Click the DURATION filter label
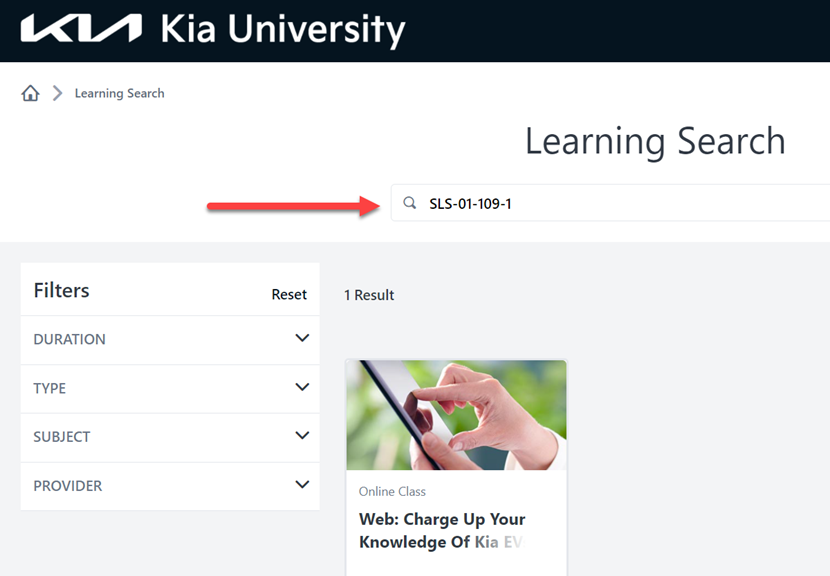Image resolution: width=830 pixels, height=576 pixels. 69,339
